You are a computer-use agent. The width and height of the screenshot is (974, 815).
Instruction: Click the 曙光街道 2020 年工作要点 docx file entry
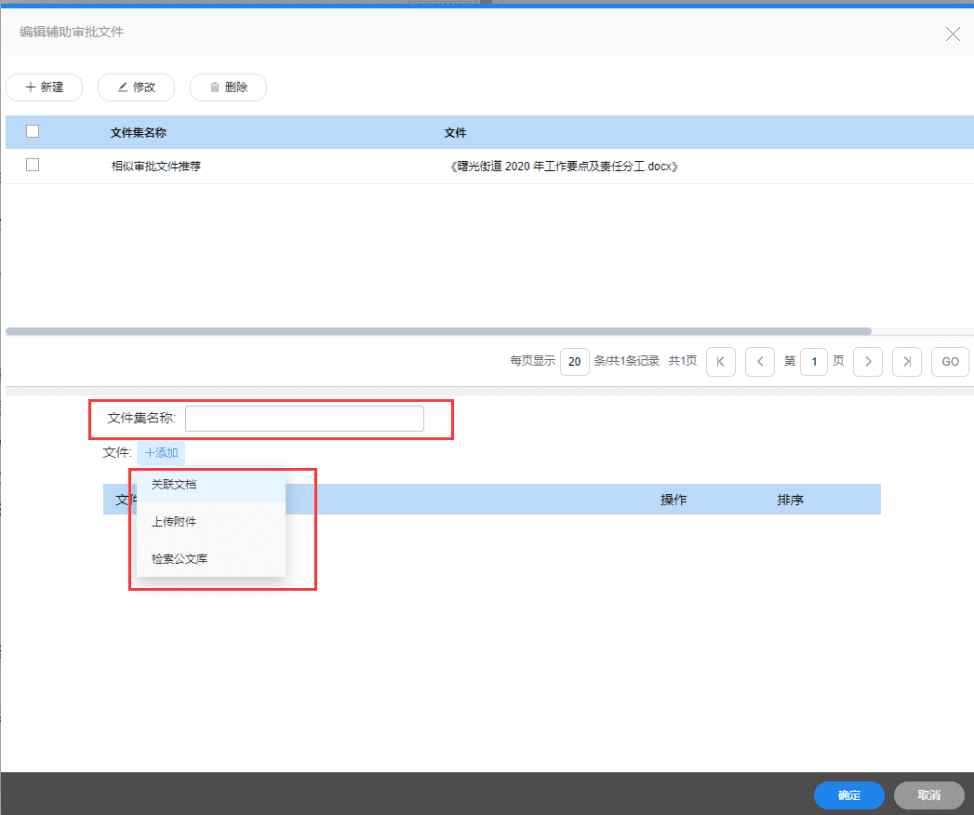(563, 166)
